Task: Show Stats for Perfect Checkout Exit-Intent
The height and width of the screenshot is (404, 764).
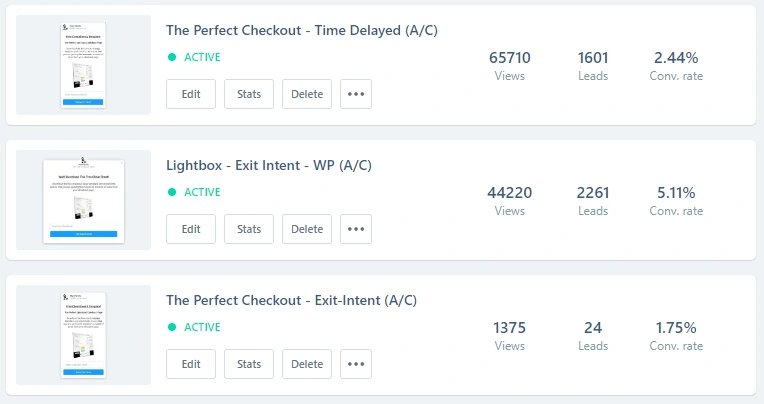Action: [249, 364]
